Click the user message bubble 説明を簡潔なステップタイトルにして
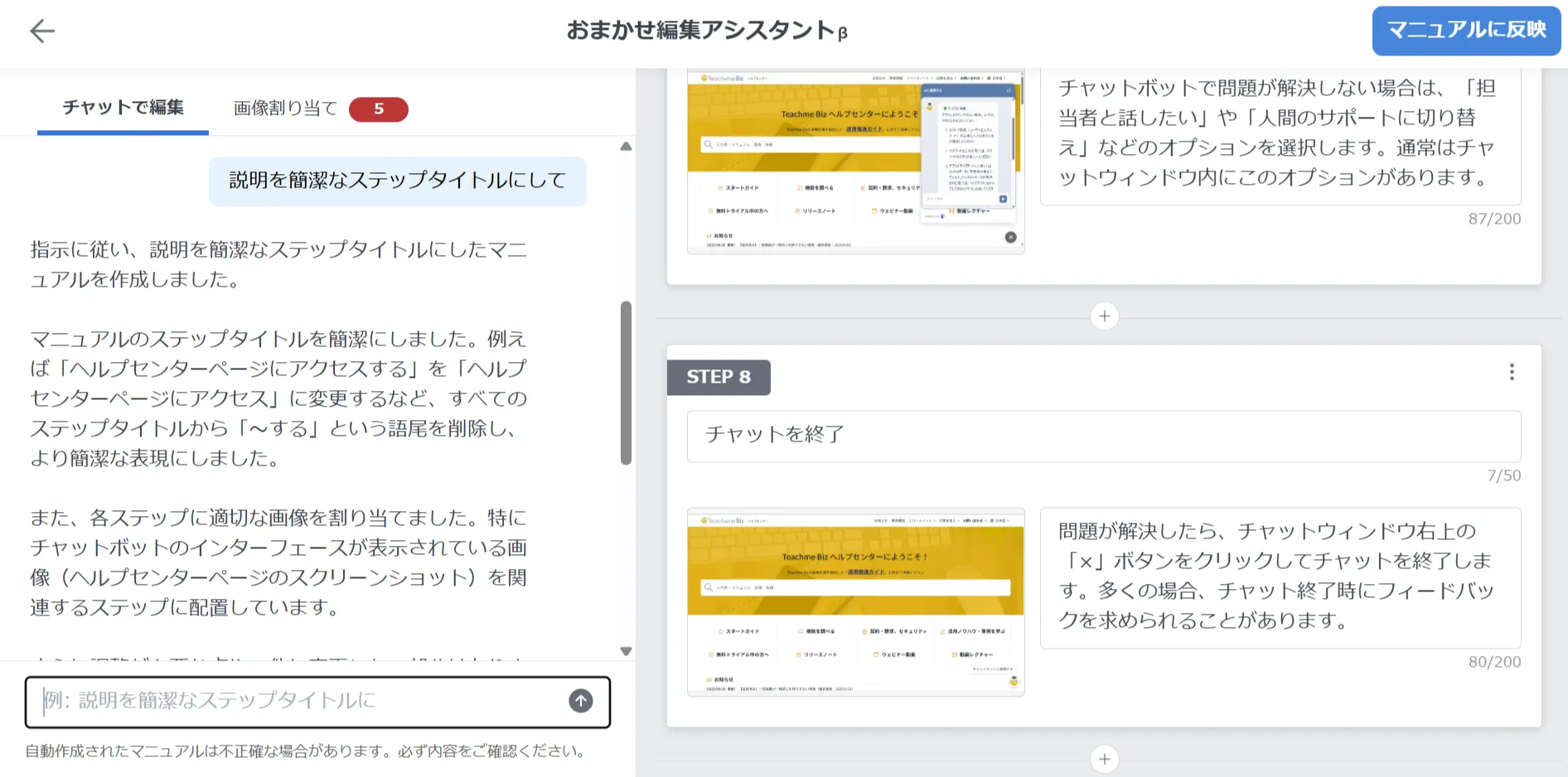Screen dimensions: 1568x777 [398, 181]
